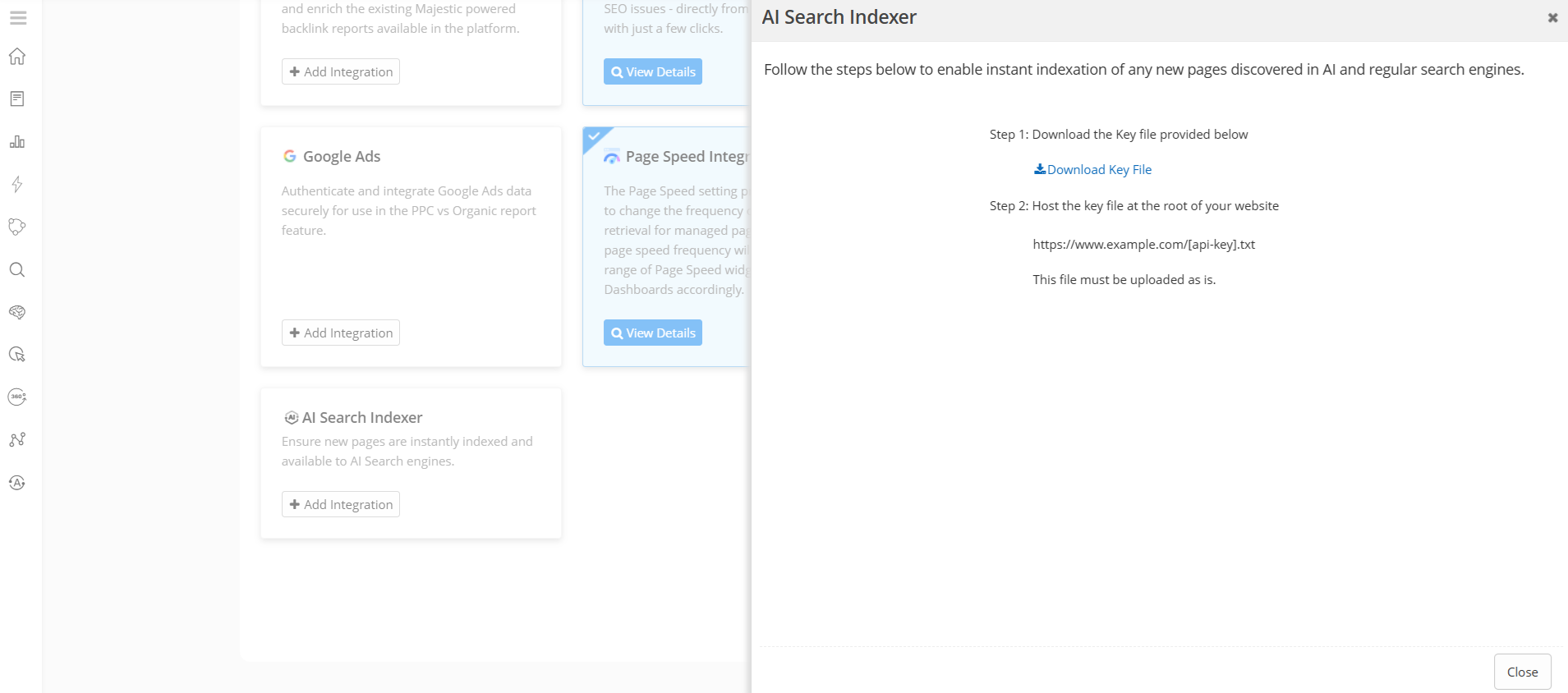Open the hamburger menu in the sidebar

pos(18,17)
